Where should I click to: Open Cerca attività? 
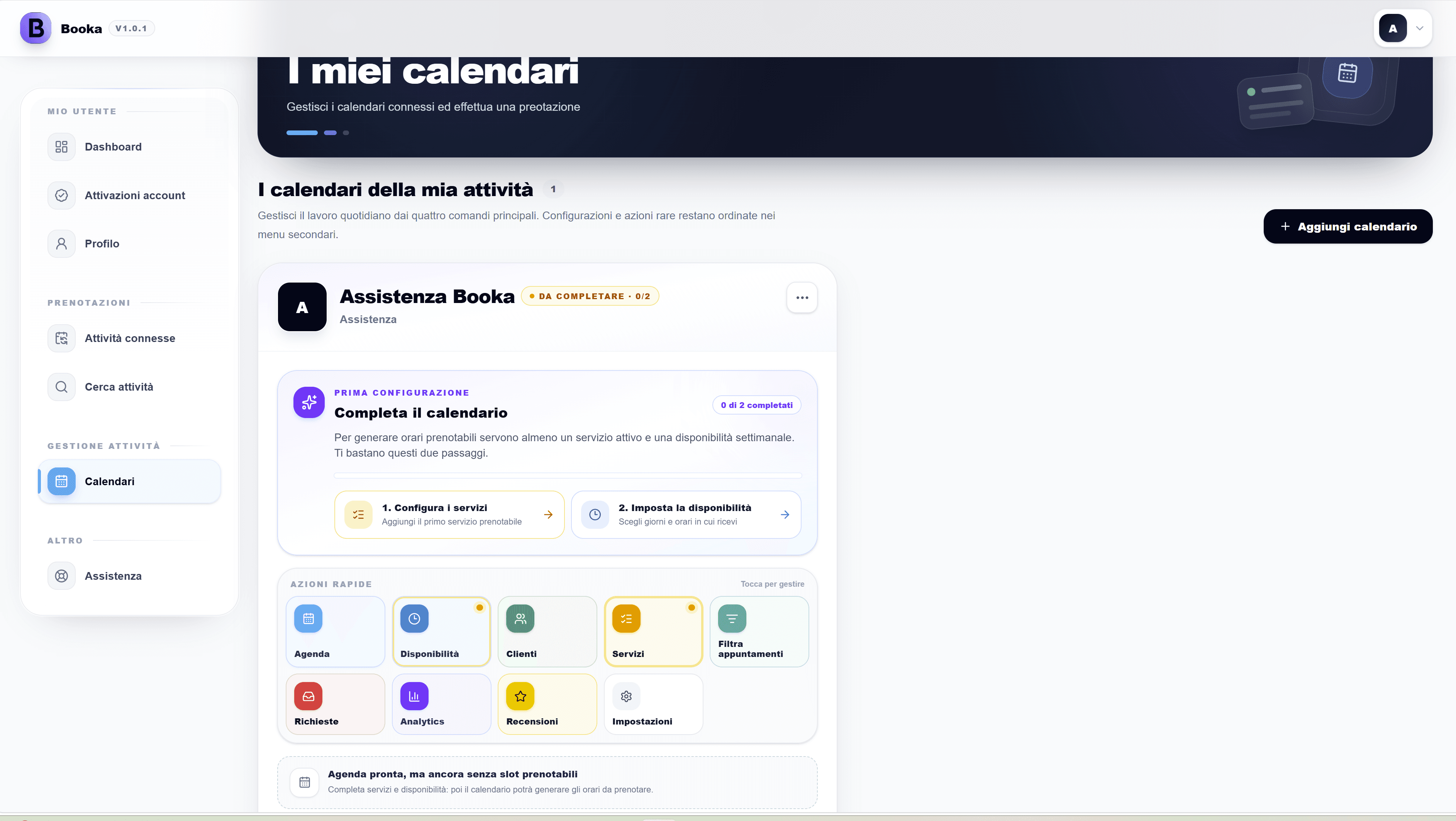130,387
